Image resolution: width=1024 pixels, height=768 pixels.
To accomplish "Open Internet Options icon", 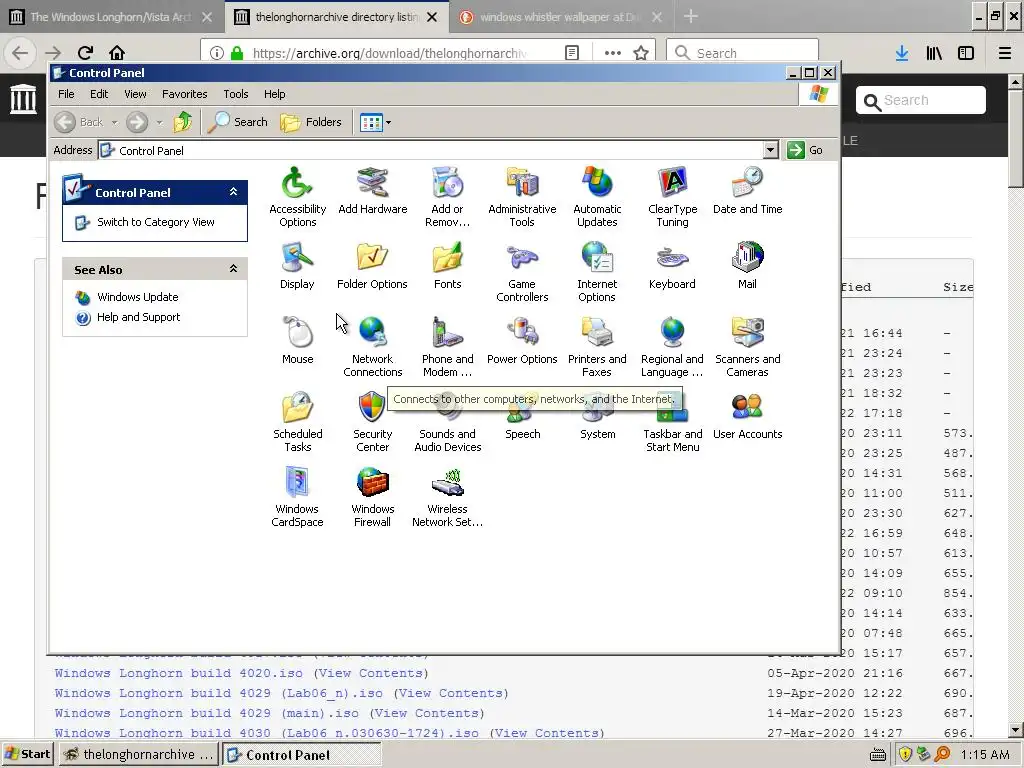I will click(597, 271).
